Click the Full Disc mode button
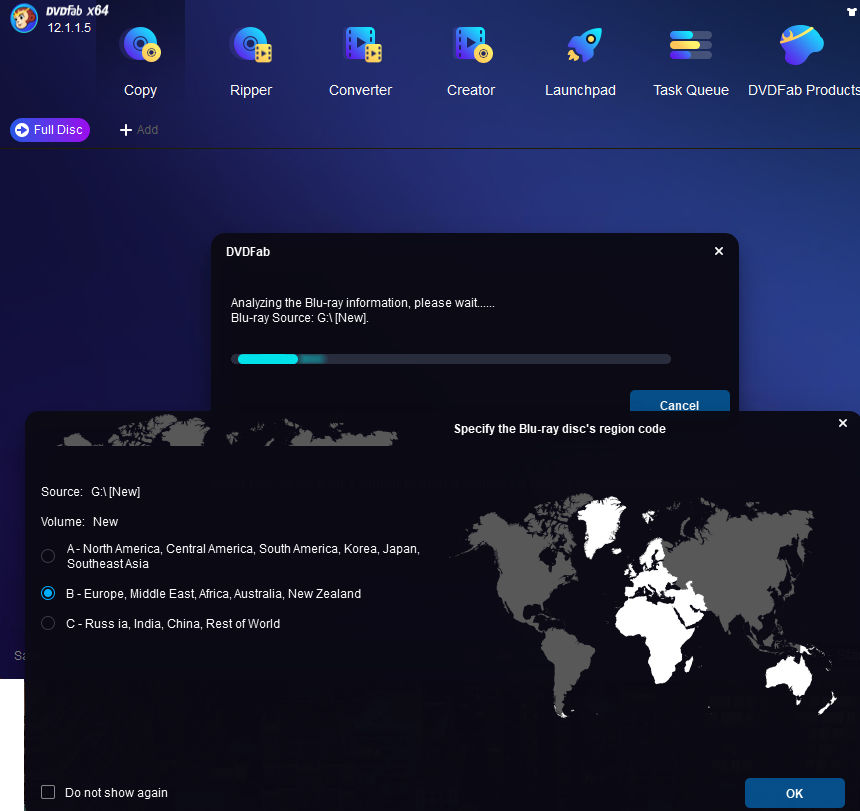 [50, 130]
